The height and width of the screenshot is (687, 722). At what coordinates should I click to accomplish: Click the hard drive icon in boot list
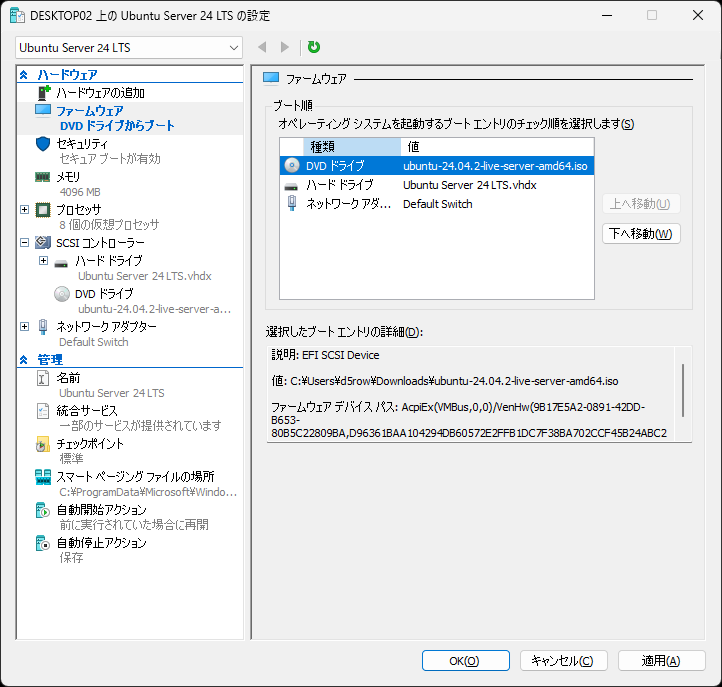[x=291, y=186]
